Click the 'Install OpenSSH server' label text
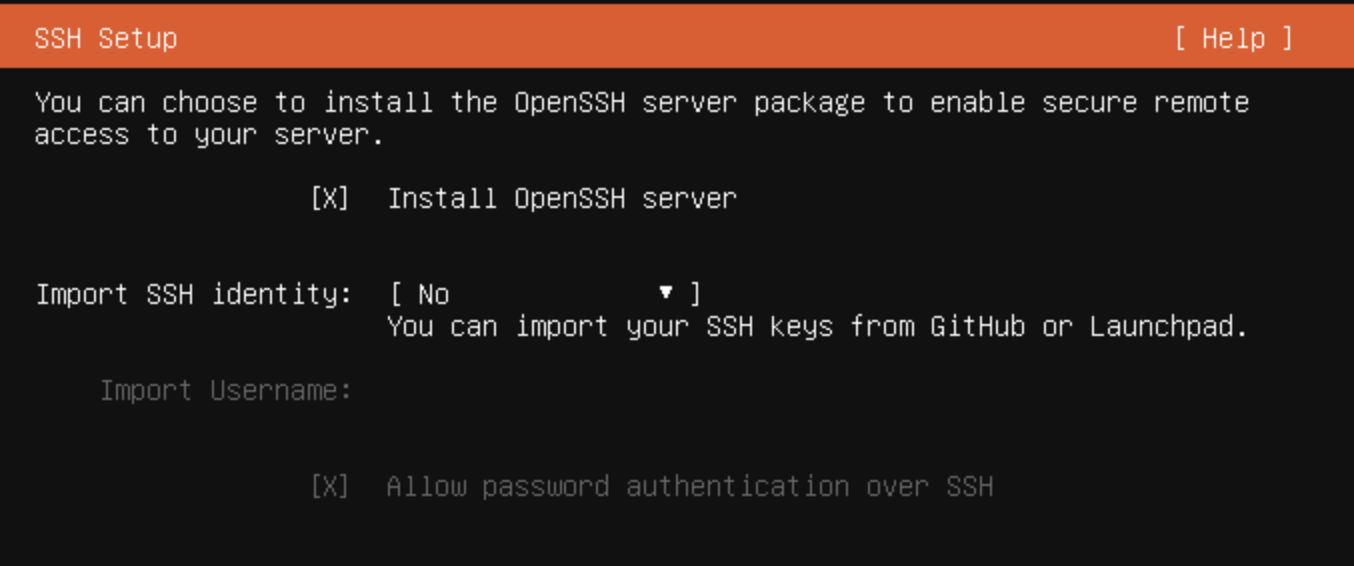Image resolution: width=1354 pixels, height=566 pixels. 561,198
